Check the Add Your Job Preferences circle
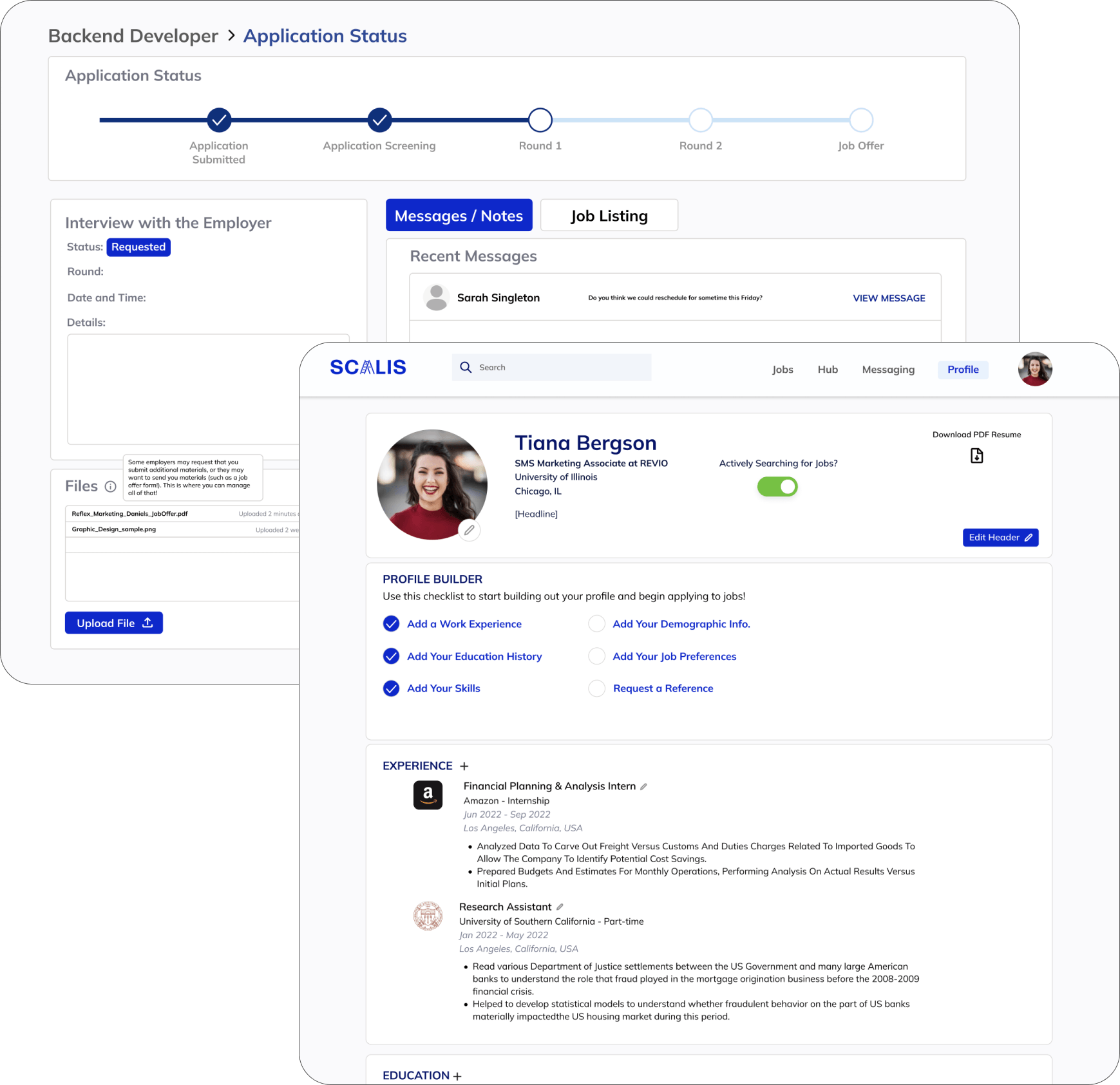Screen dimensions: 1120x1085 (597, 656)
